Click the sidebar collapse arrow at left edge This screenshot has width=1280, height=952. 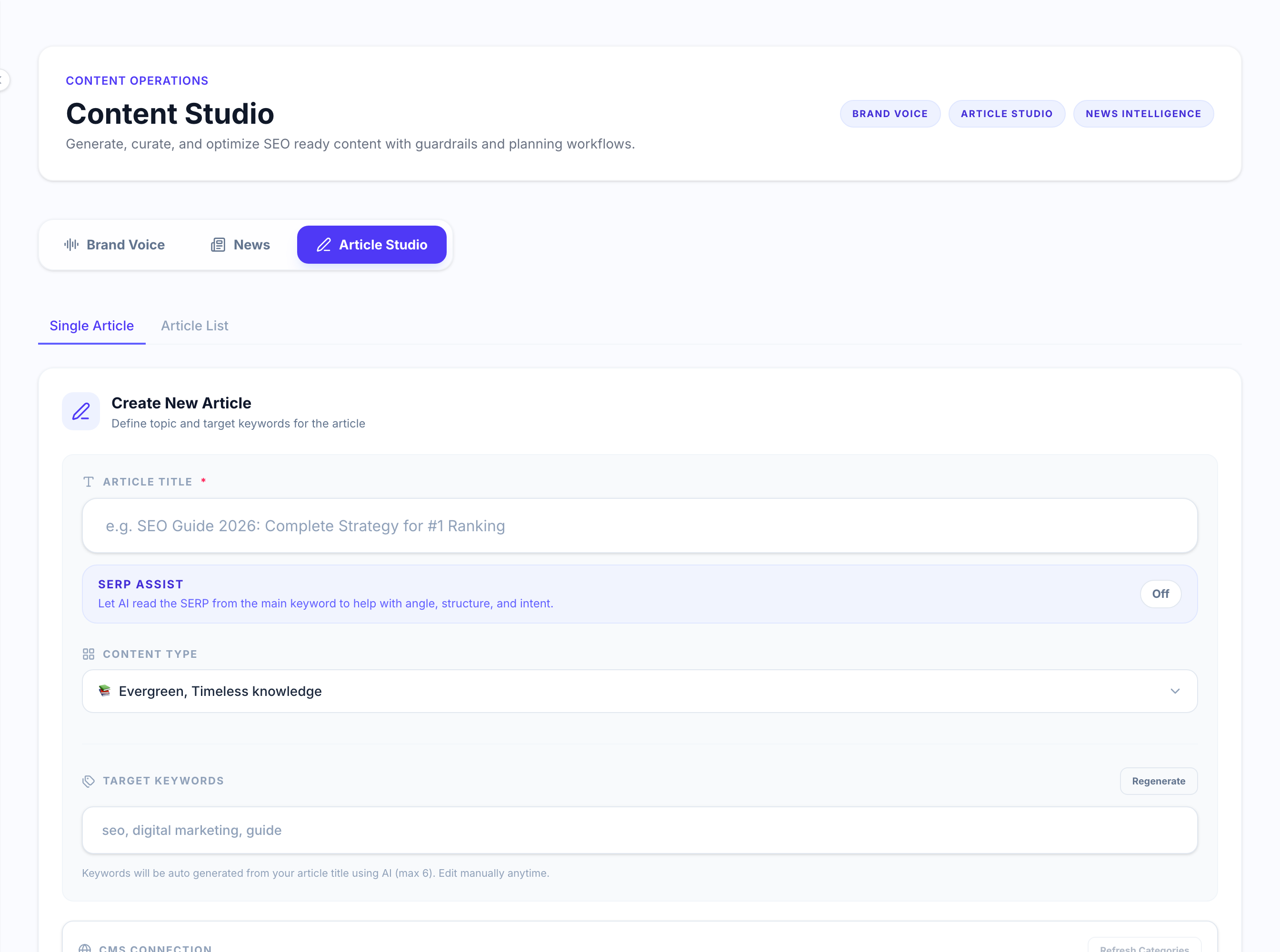tap(2, 80)
